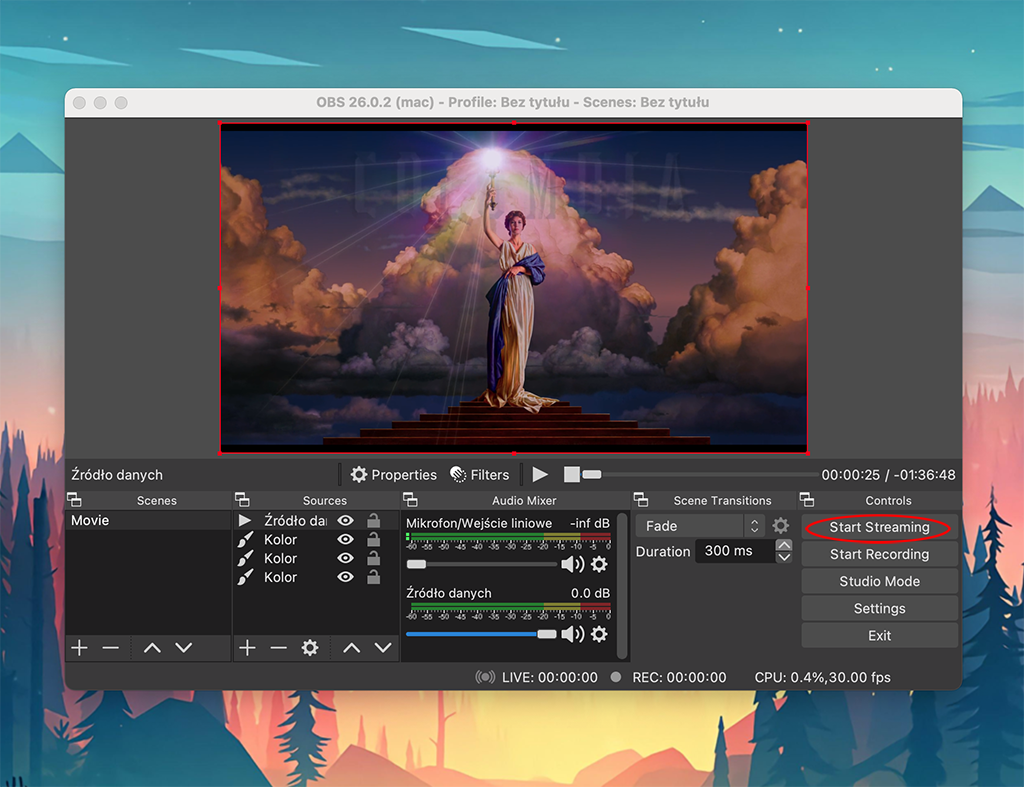Pop out the Controls dock
This screenshot has width=1024, height=787.
807,500
